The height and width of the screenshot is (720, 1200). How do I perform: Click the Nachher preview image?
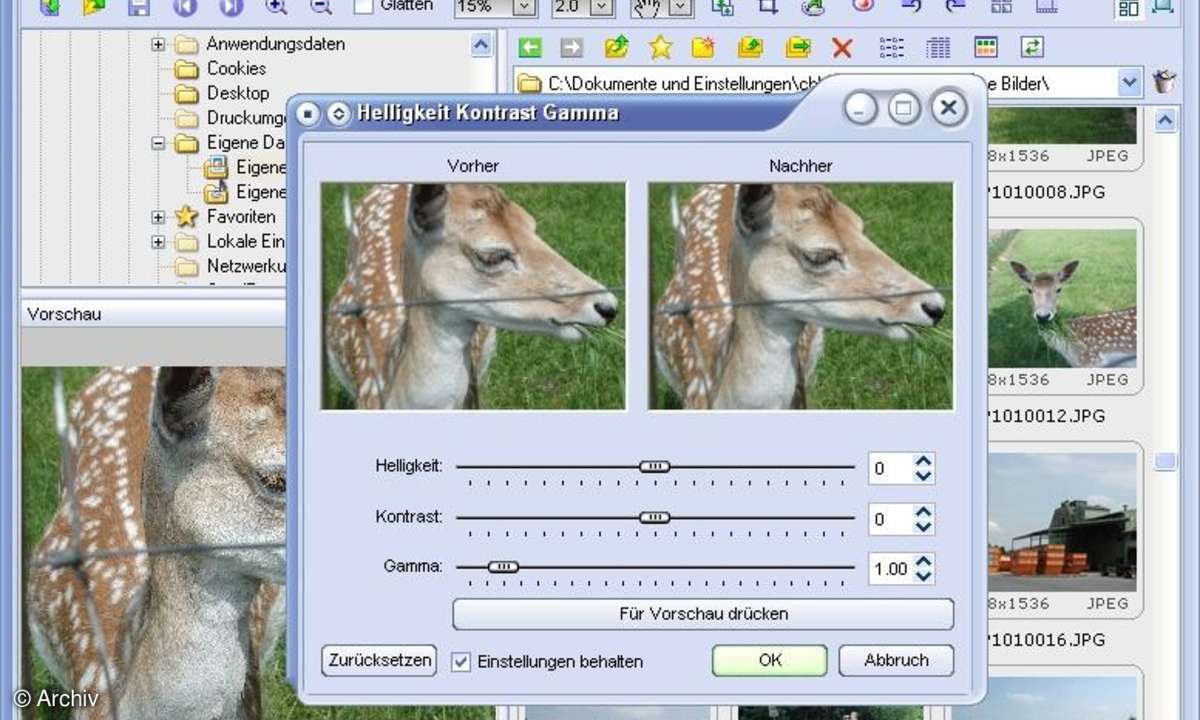pyautogui.click(x=801, y=296)
